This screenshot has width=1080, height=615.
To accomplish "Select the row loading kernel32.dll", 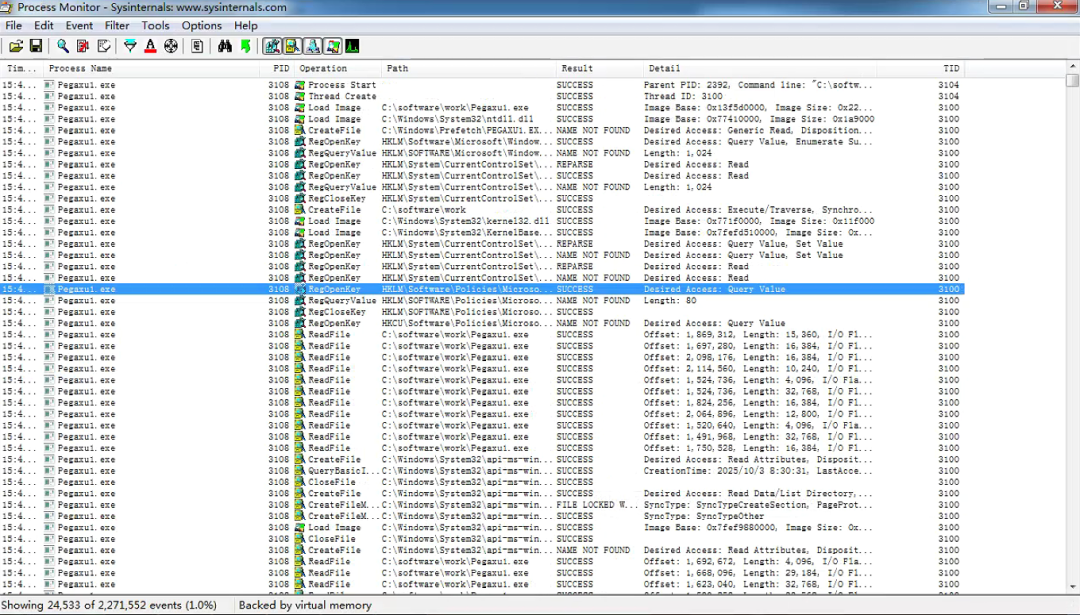I will pos(482,221).
